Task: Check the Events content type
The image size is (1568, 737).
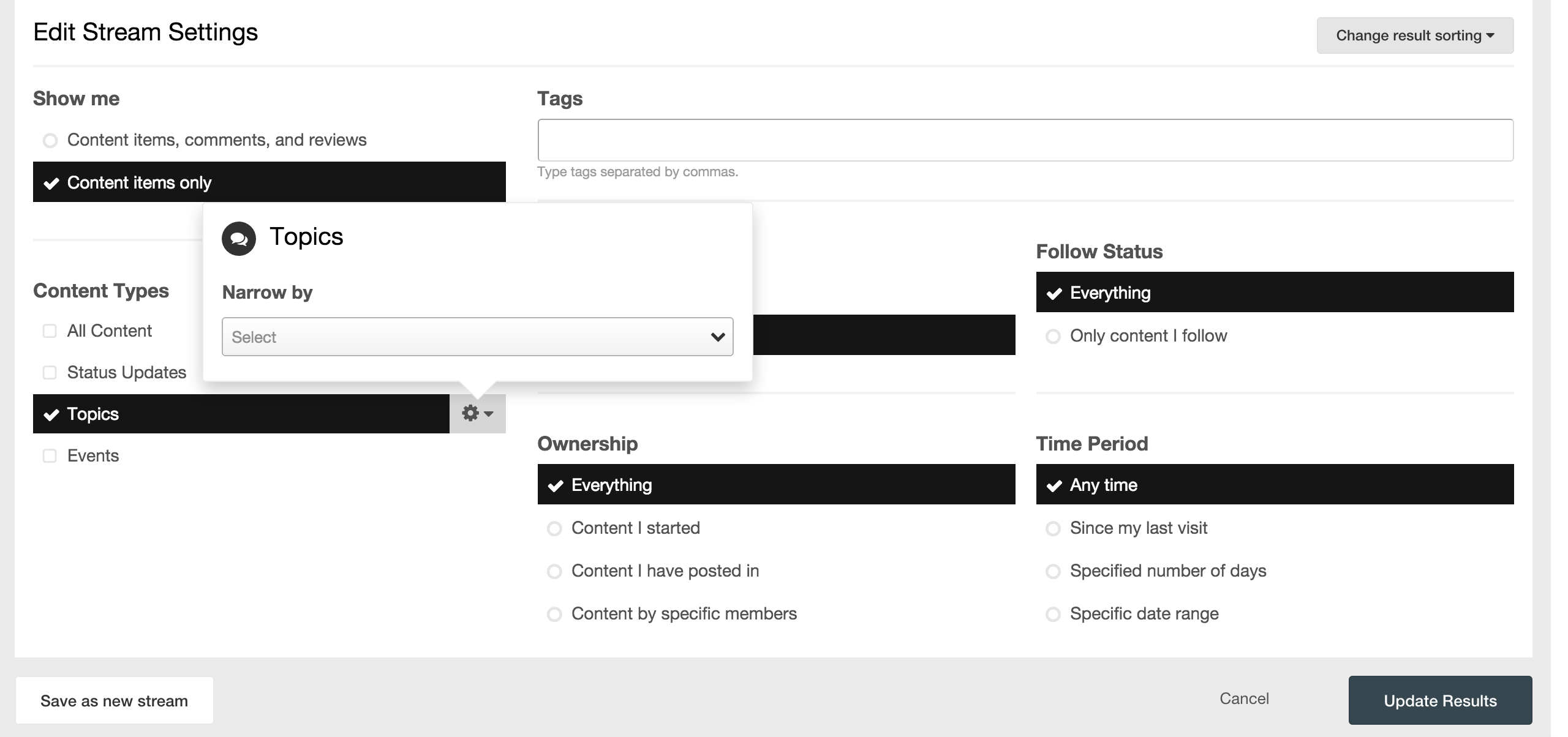Action: [x=50, y=456]
